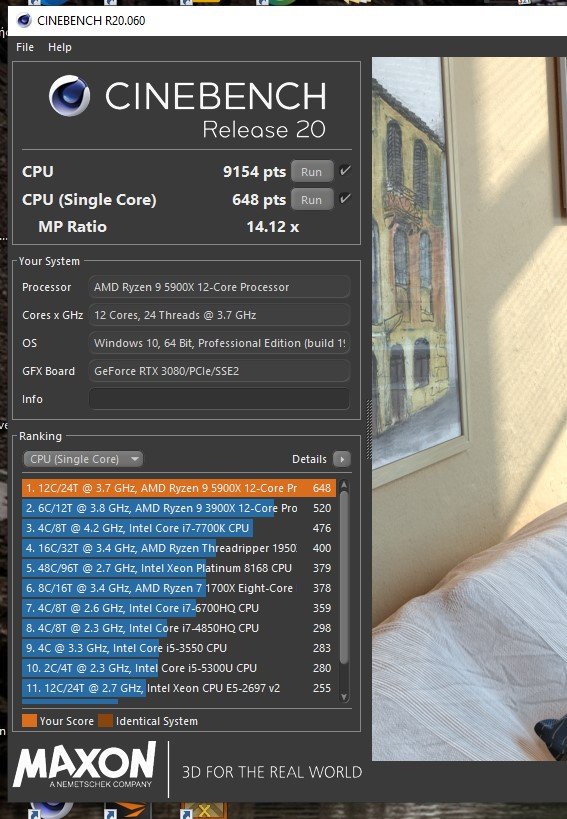Click the 9154 pts CPU score
The height and width of the screenshot is (819, 567).
point(254,171)
